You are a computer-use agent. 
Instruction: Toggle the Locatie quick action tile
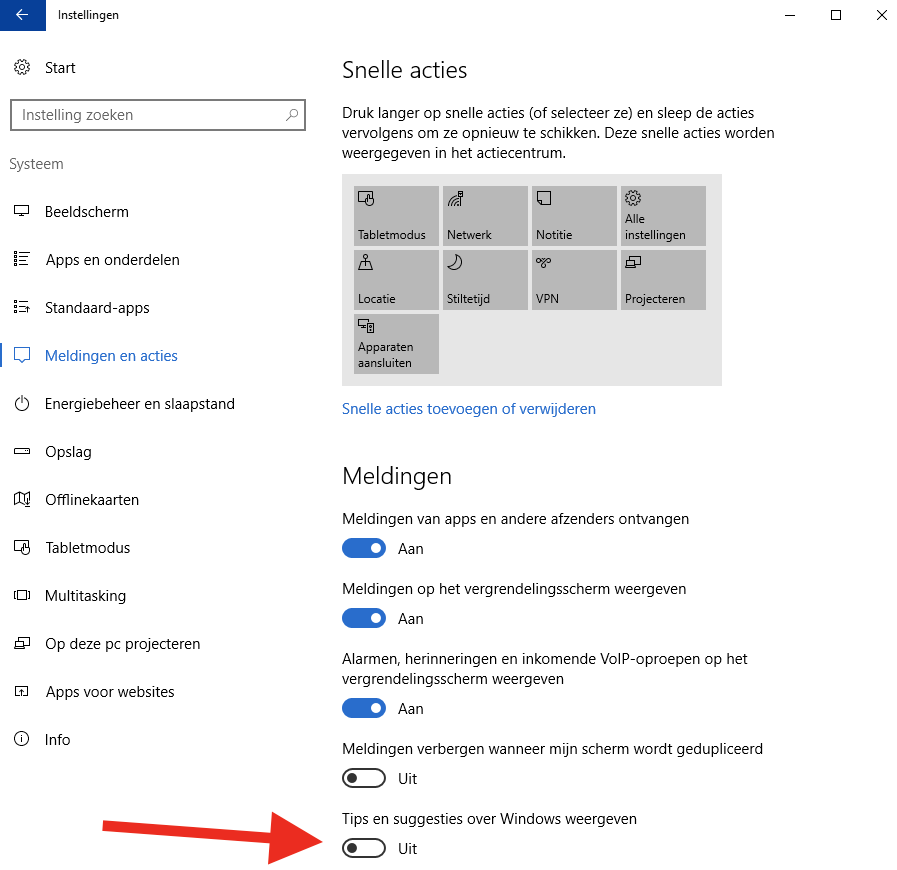(x=396, y=280)
